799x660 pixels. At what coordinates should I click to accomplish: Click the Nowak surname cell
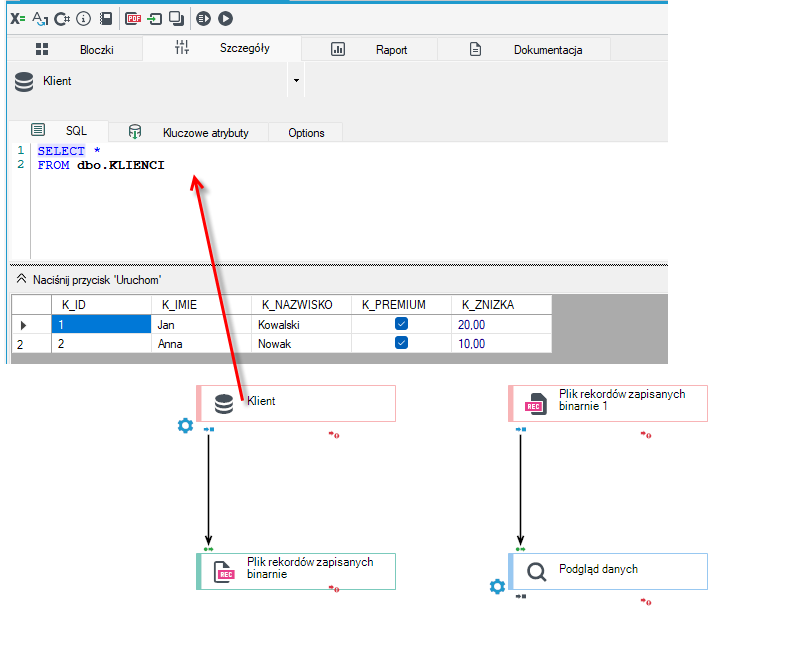coord(301,344)
